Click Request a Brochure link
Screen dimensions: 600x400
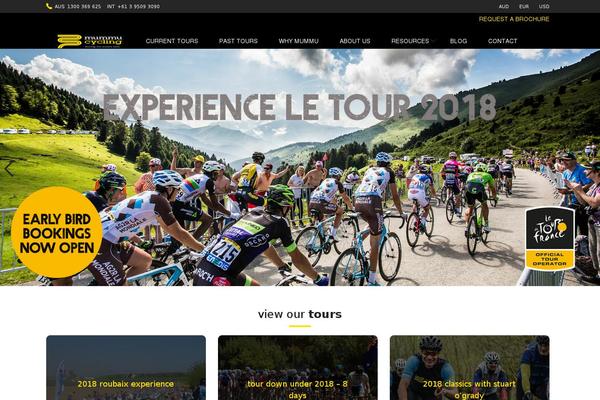point(514,19)
